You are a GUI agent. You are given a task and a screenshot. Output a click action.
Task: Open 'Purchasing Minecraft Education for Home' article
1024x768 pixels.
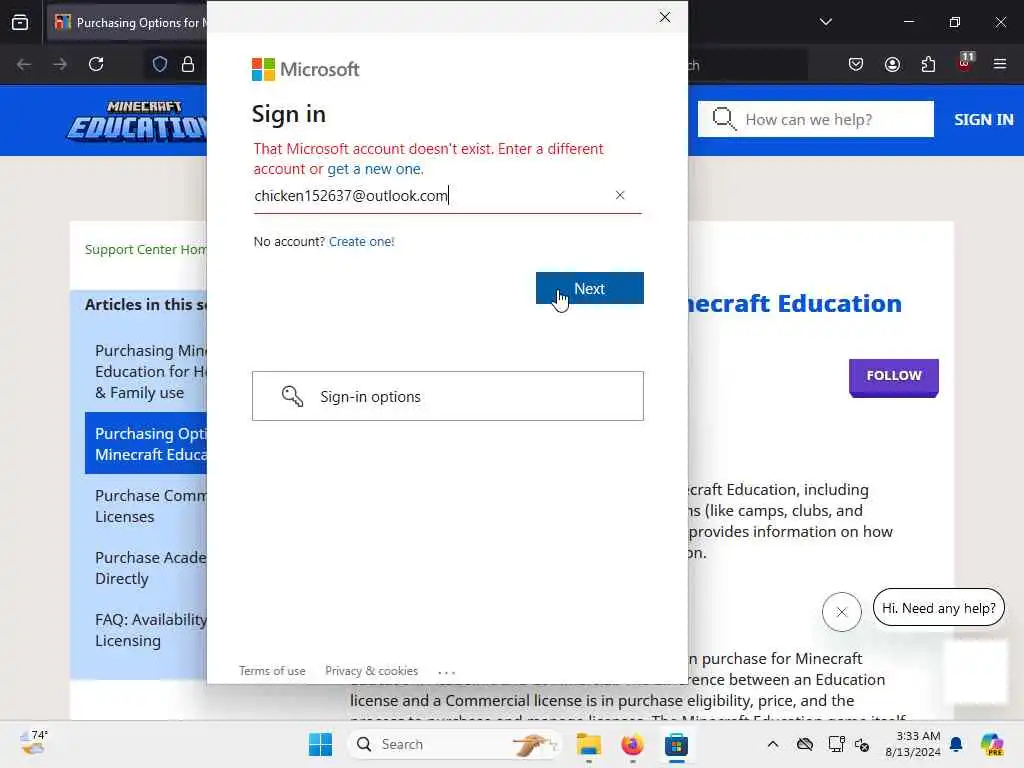[151, 372]
